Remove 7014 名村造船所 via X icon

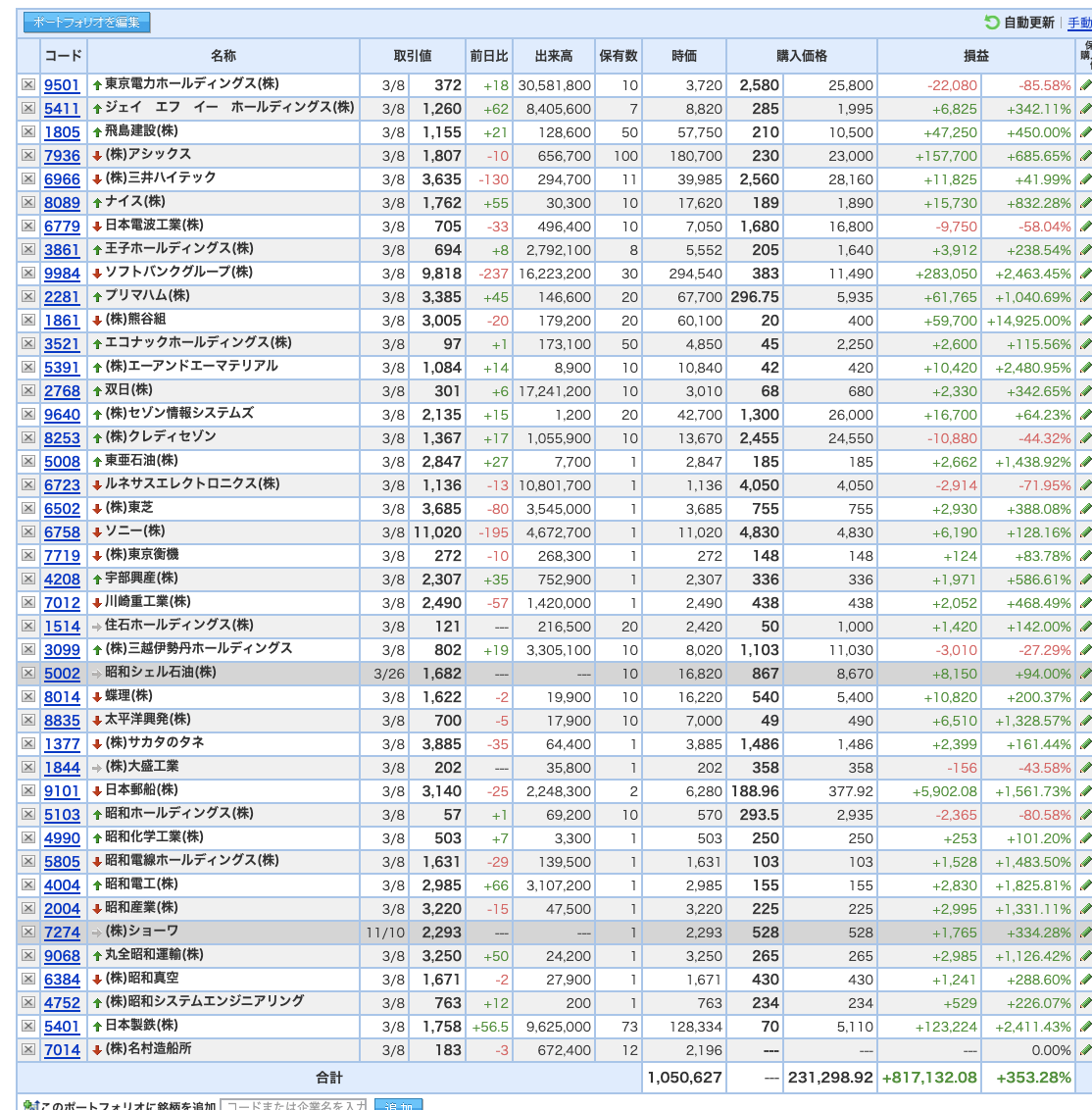click(27, 1050)
